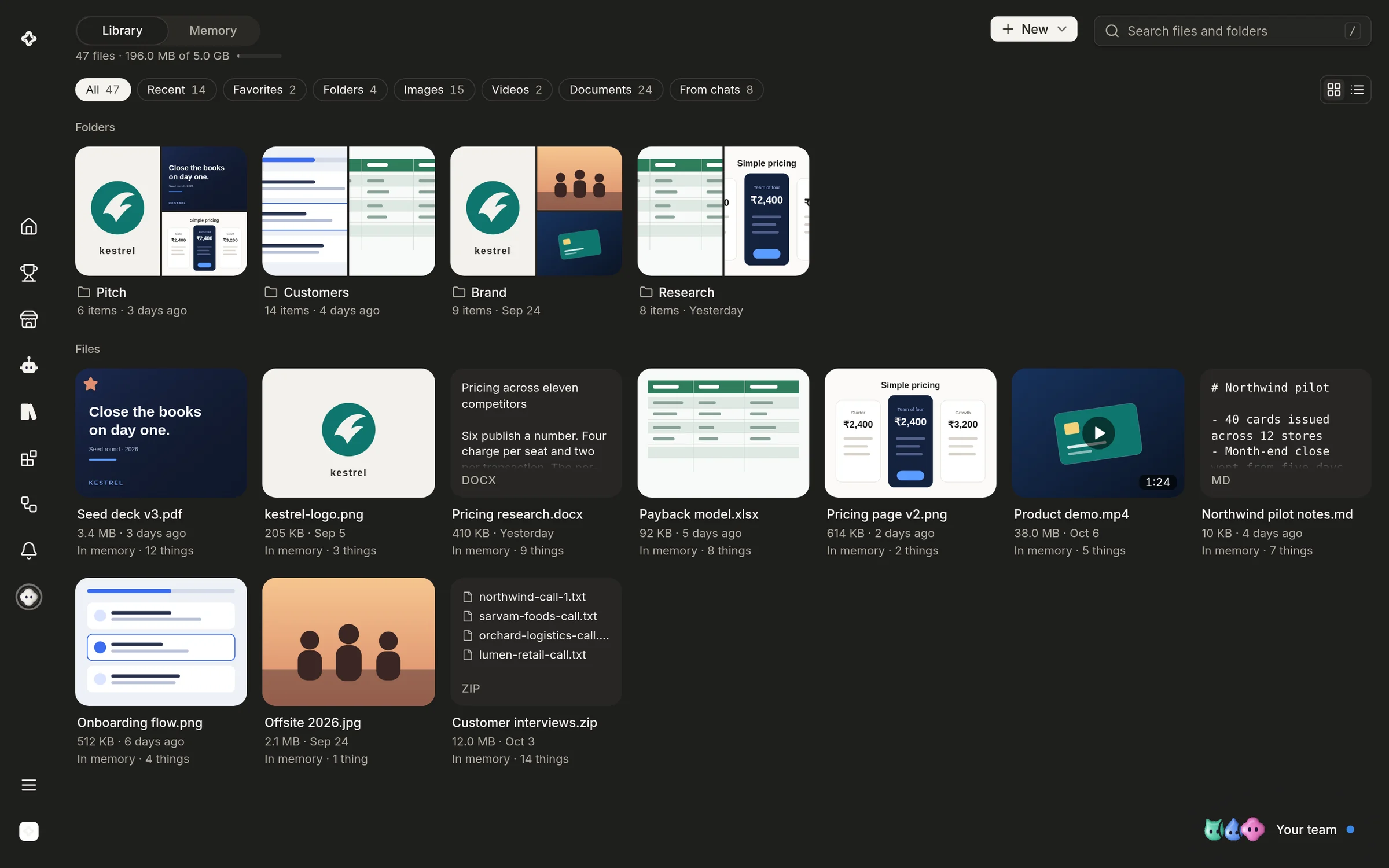Open Payback model.xlsx thumbnail

point(723,433)
